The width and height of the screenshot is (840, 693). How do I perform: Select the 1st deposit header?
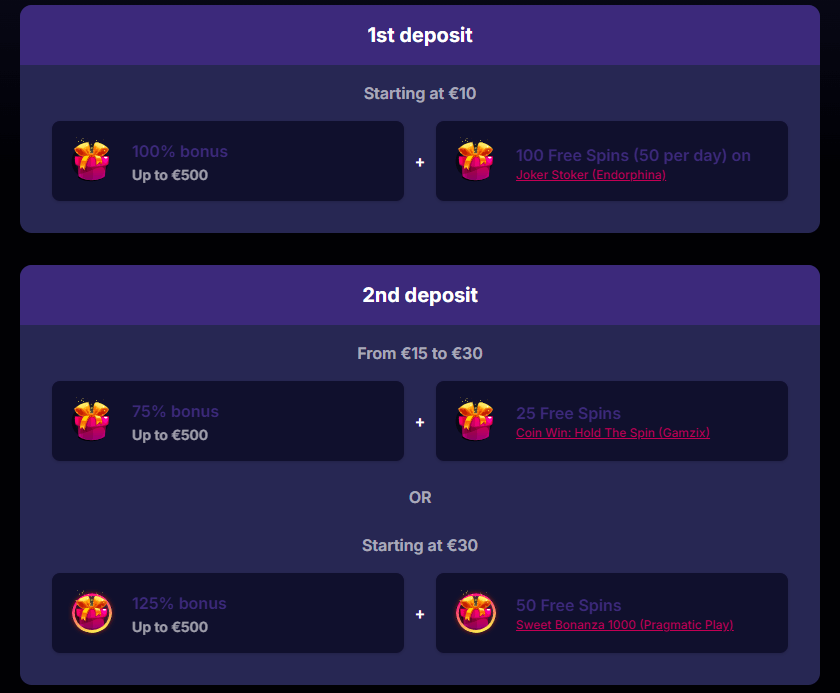[420, 36]
